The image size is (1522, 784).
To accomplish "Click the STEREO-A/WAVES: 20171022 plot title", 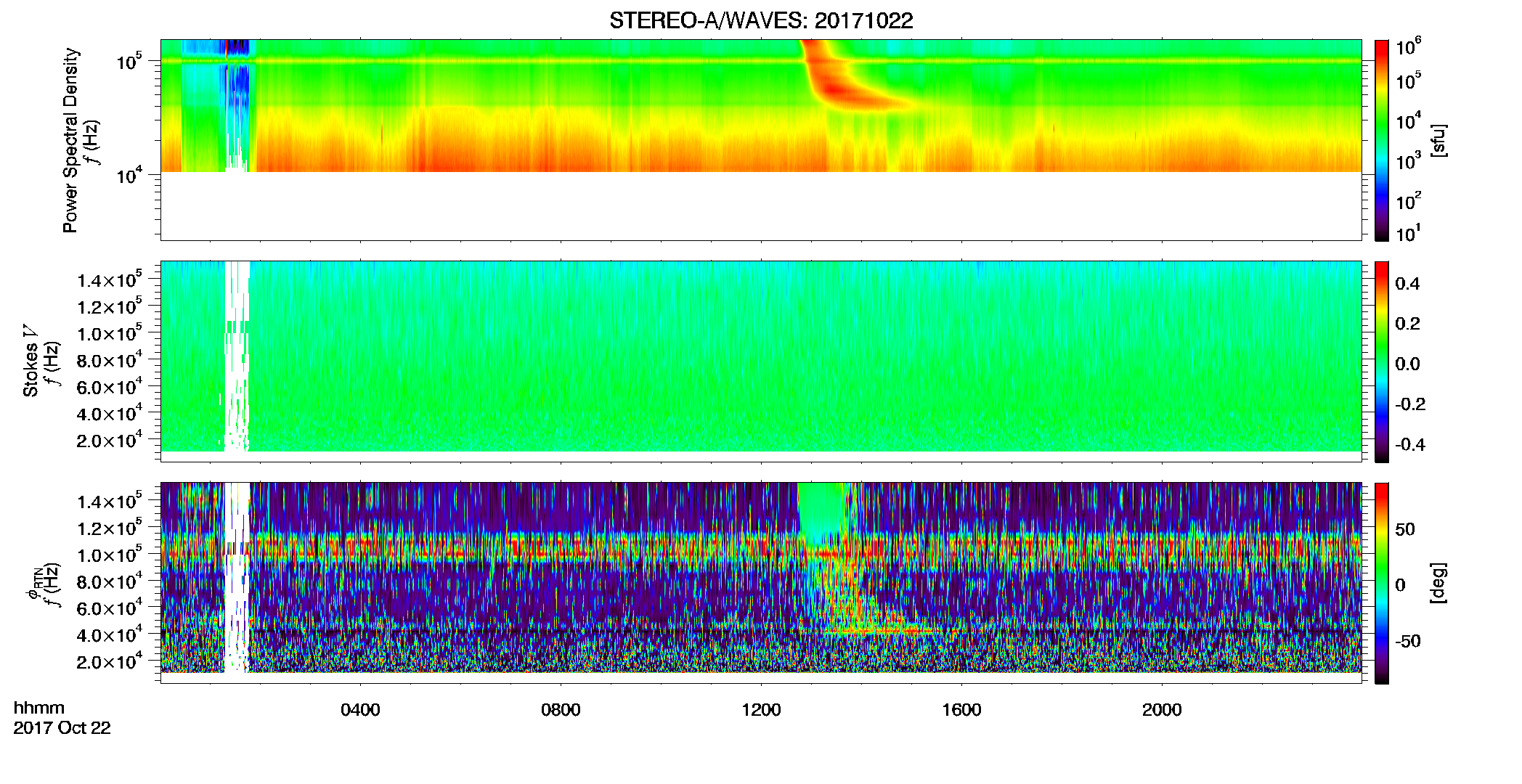I will (761, 20).
